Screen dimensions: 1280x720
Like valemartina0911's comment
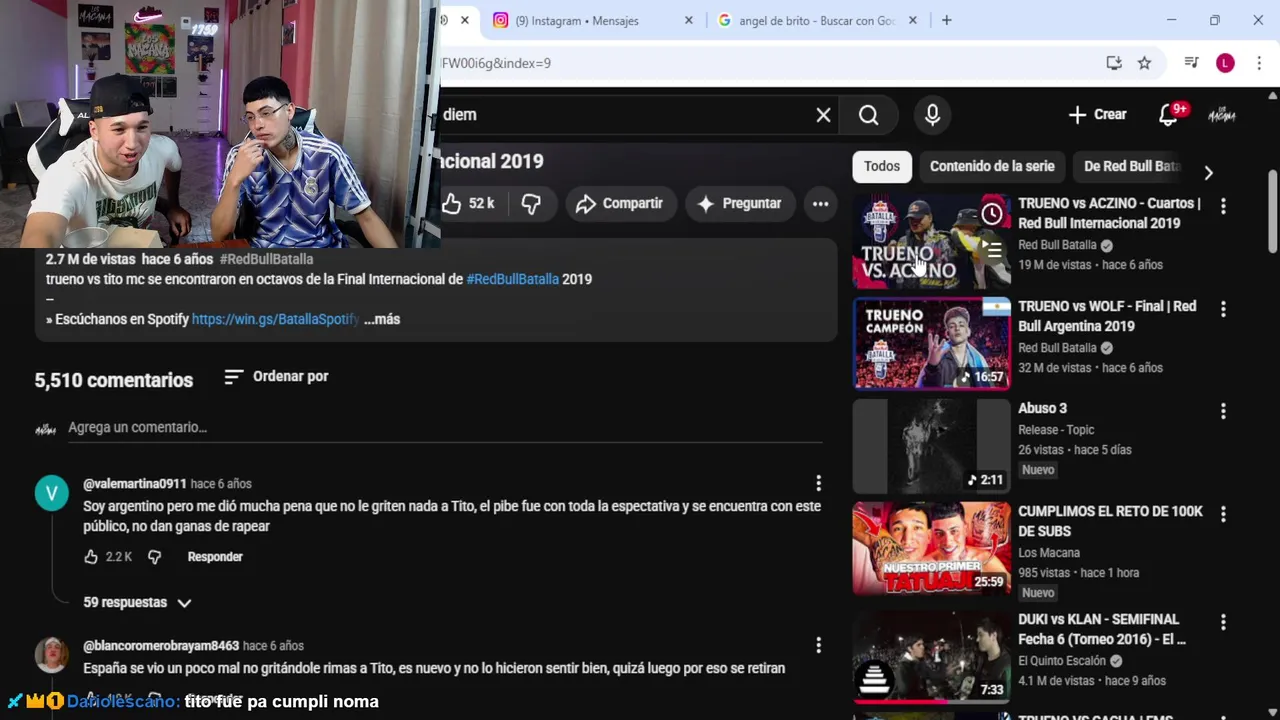point(91,557)
